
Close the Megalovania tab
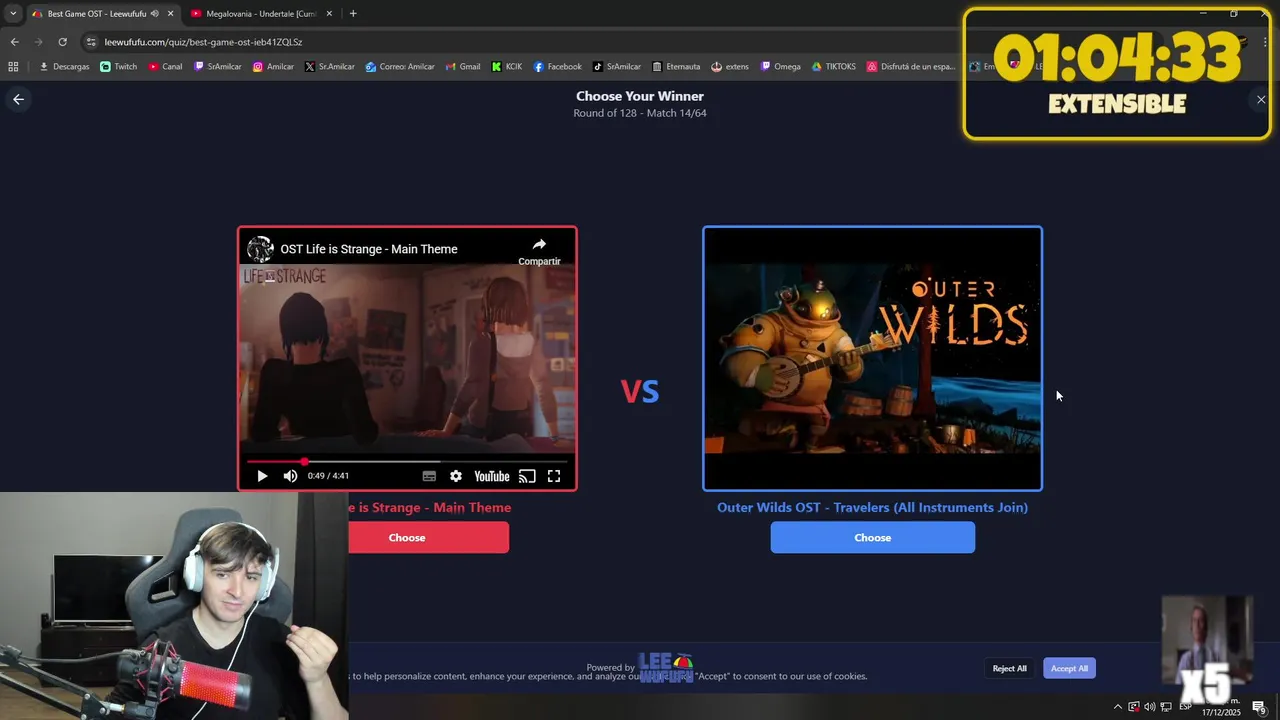tap(327, 14)
